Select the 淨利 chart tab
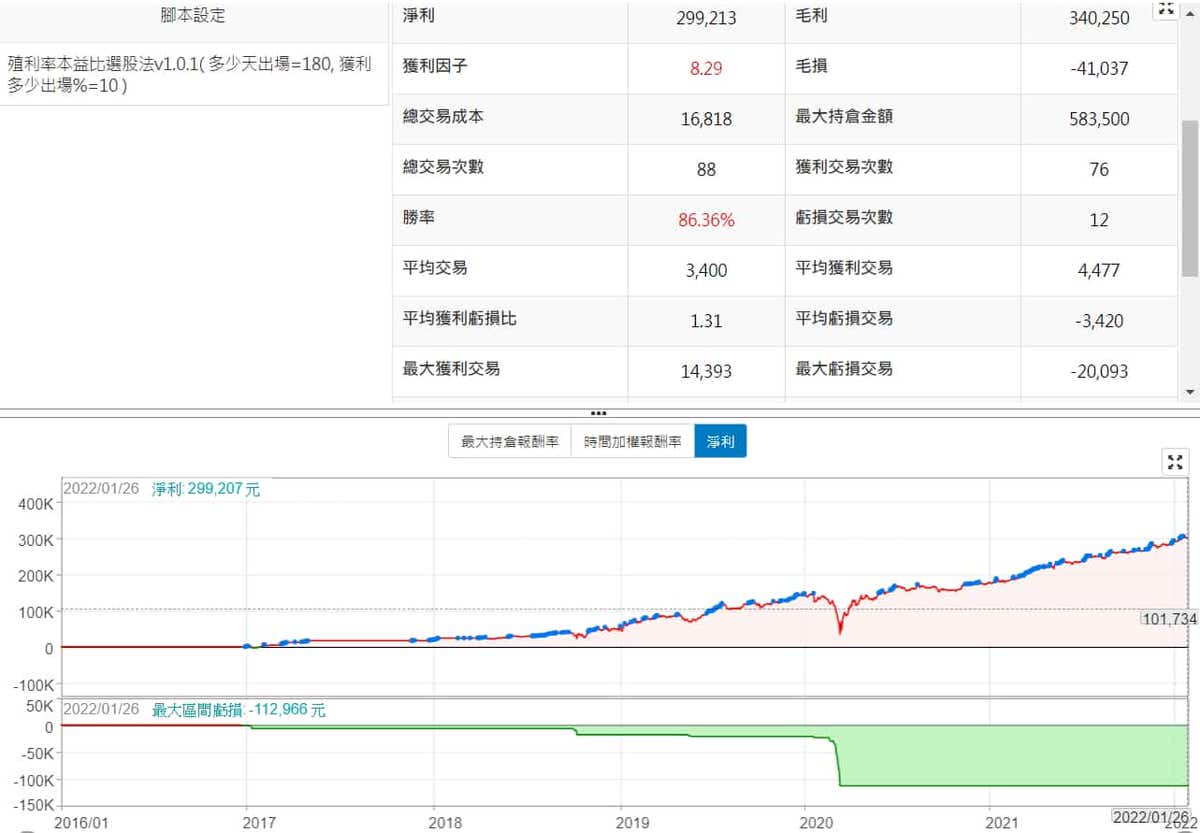Image resolution: width=1200 pixels, height=833 pixels. pyautogui.click(x=720, y=441)
